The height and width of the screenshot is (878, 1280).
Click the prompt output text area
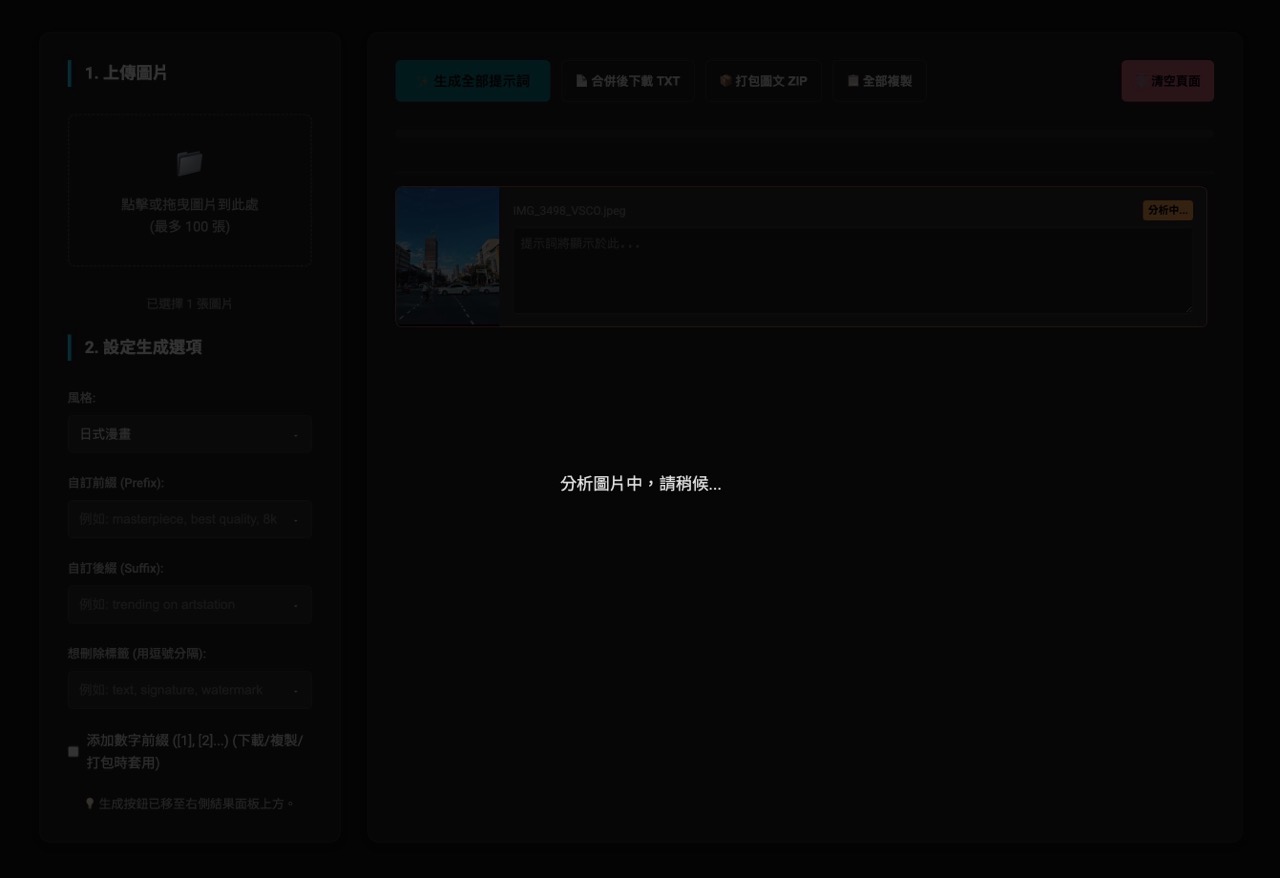coord(853,271)
